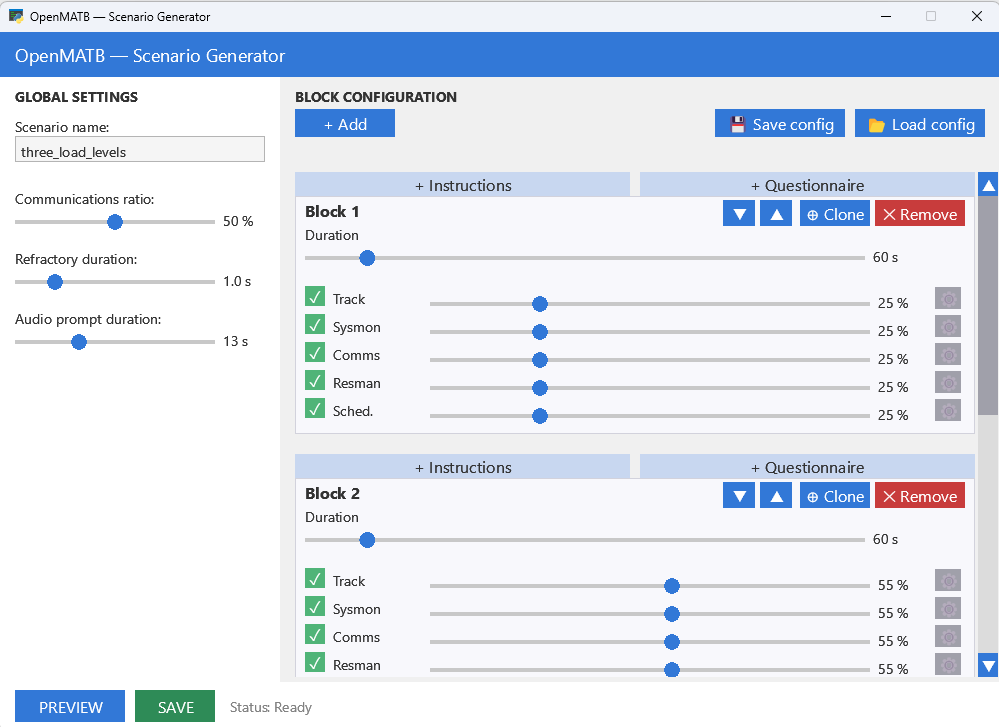Open Resman settings gear in Block 2
Screen dimensions: 999x727
(x=947, y=665)
